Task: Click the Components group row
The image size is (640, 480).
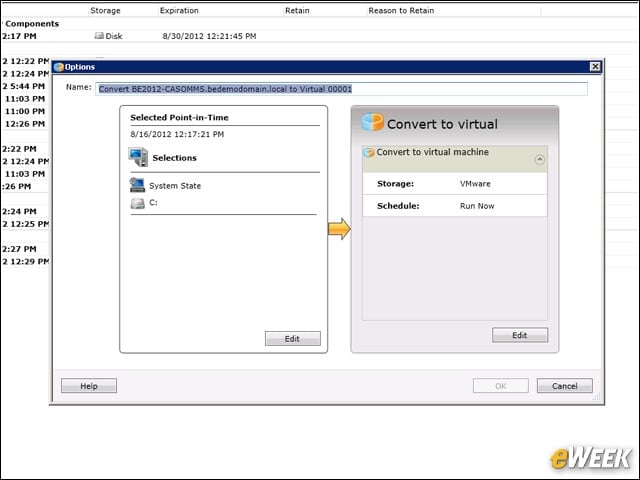Action: tap(32, 24)
